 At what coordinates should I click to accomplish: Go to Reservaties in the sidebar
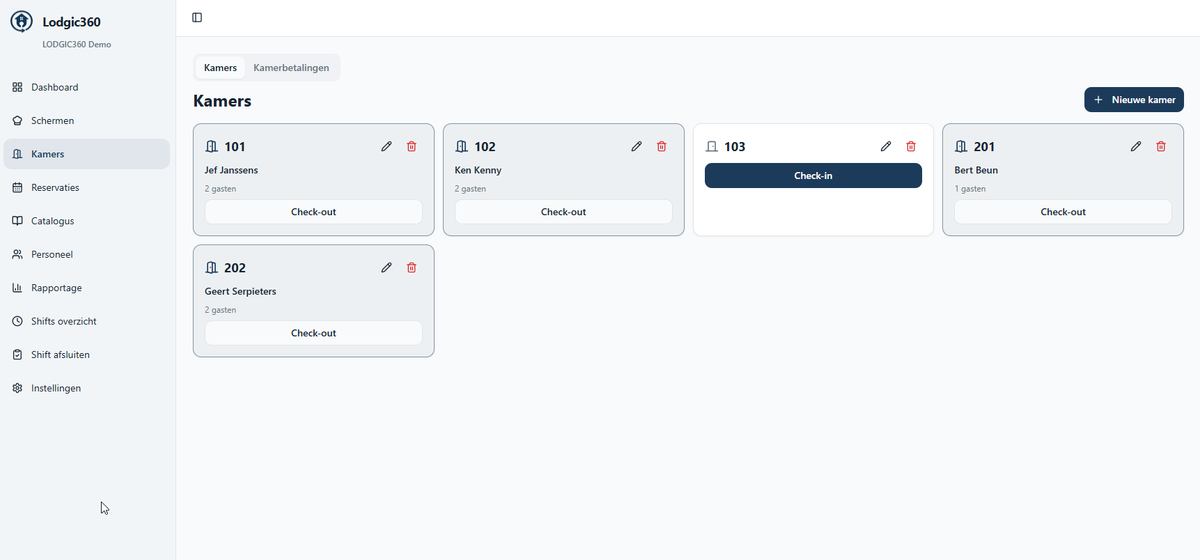point(87,188)
